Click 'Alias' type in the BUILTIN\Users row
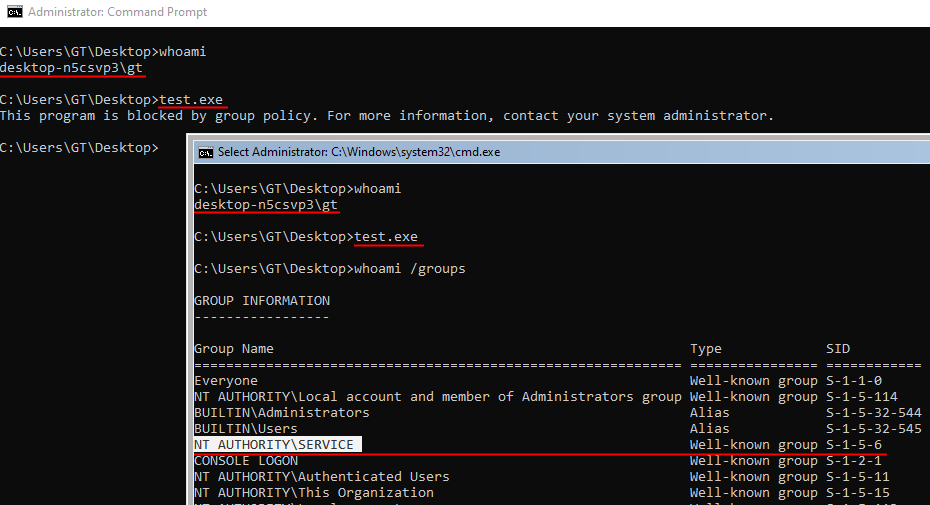Viewport: 930px width, 505px height. point(709,429)
